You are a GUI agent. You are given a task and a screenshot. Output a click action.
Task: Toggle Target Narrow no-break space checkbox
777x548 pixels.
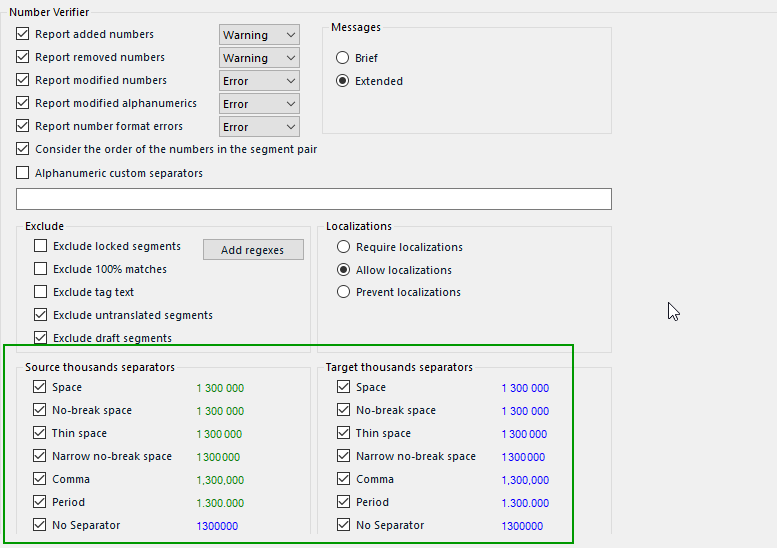coord(344,456)
